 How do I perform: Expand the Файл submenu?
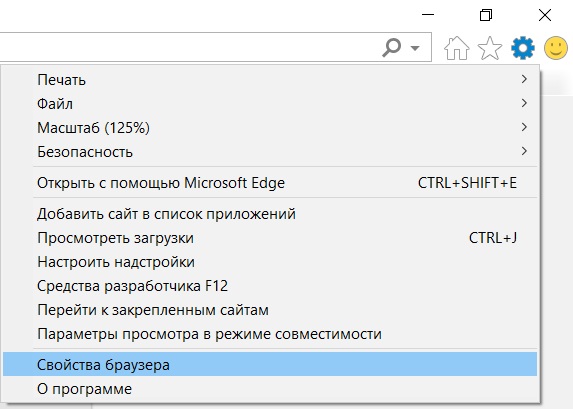point(270,103)
